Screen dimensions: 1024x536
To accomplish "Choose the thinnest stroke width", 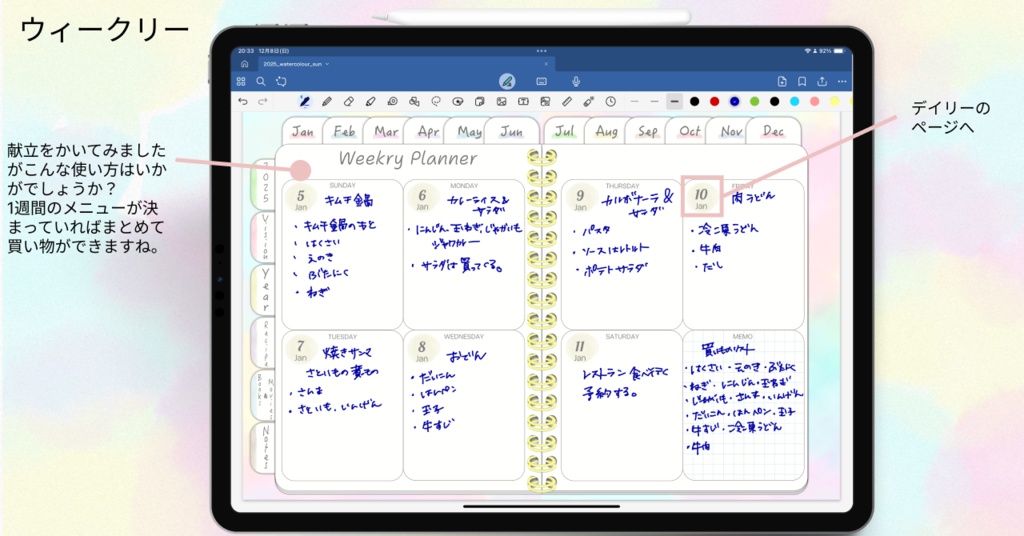I will 634,102.
